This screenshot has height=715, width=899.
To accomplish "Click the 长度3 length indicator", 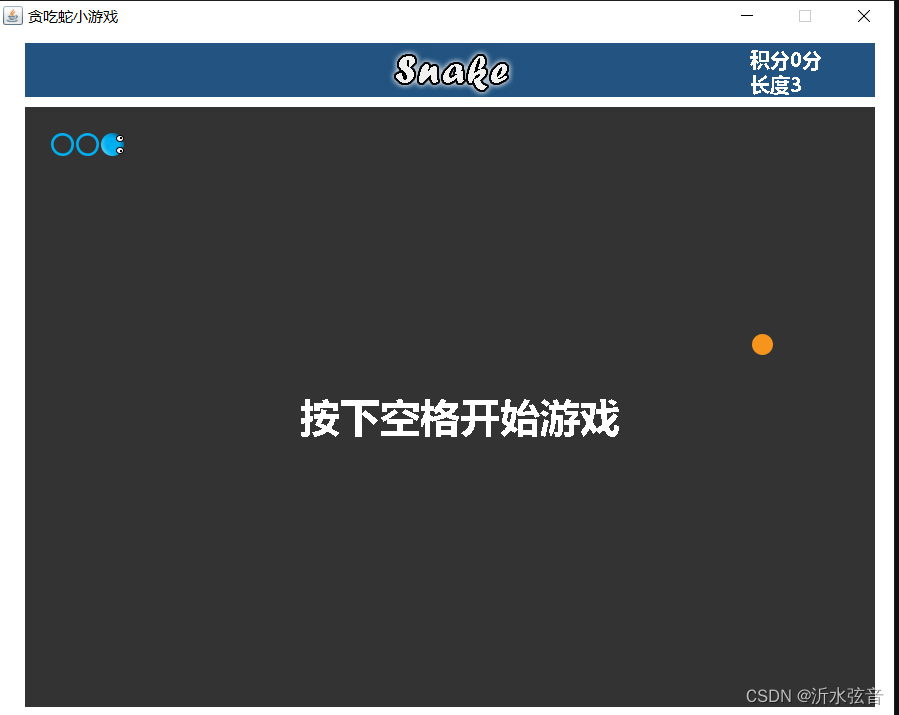I will [x=777, y=84].
